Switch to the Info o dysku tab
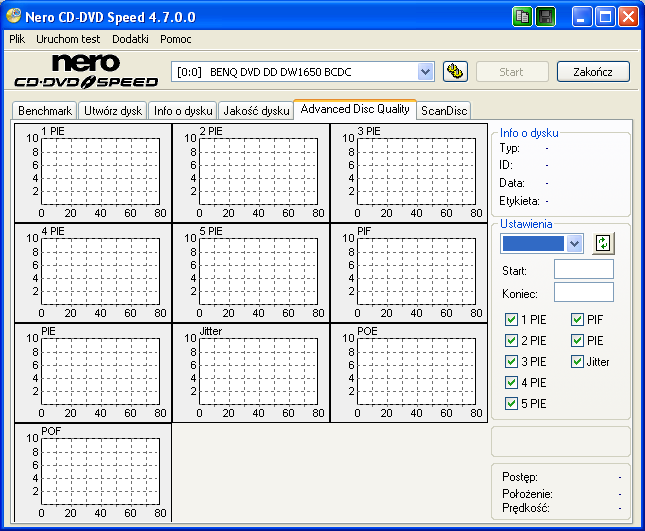 coord(183,111)
